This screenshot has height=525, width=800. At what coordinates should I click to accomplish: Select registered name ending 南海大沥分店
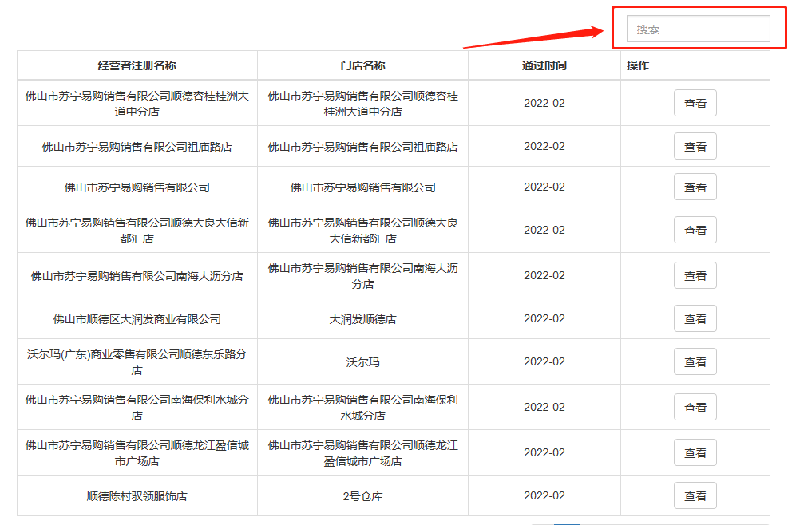pos(137,276)
